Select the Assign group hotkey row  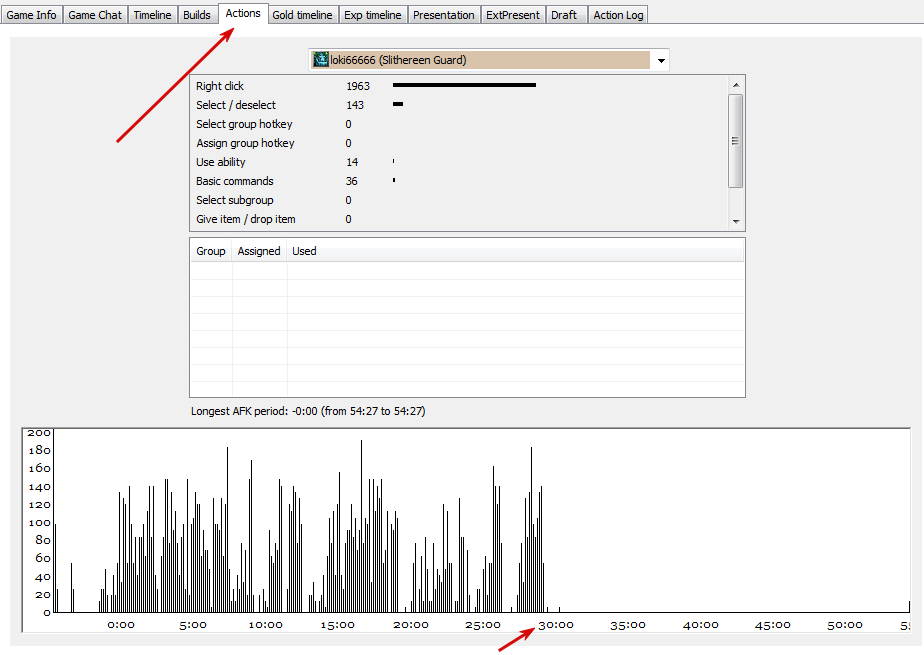pos(458,143)
